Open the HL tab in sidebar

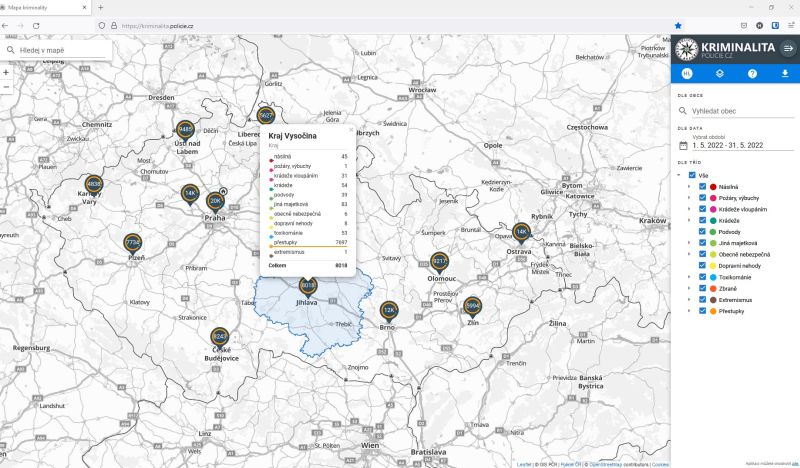tap(687, 74)
